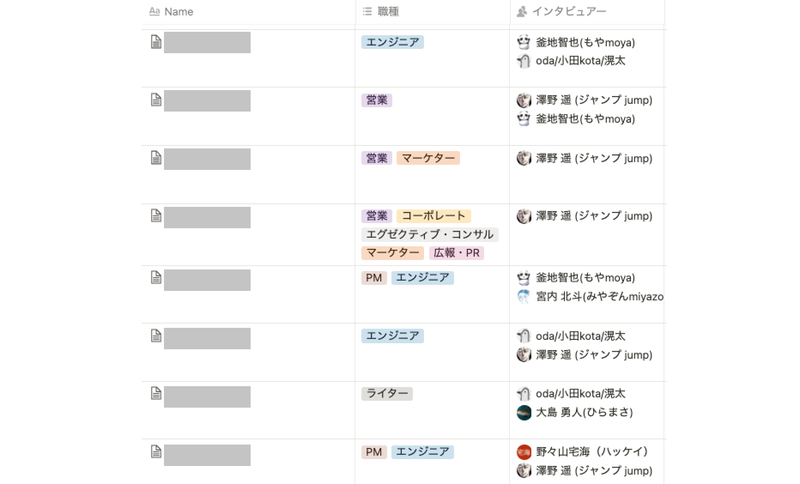Open the page icon in the ライター row
This screenshot has height=484, width=800.
coord(156,394)
